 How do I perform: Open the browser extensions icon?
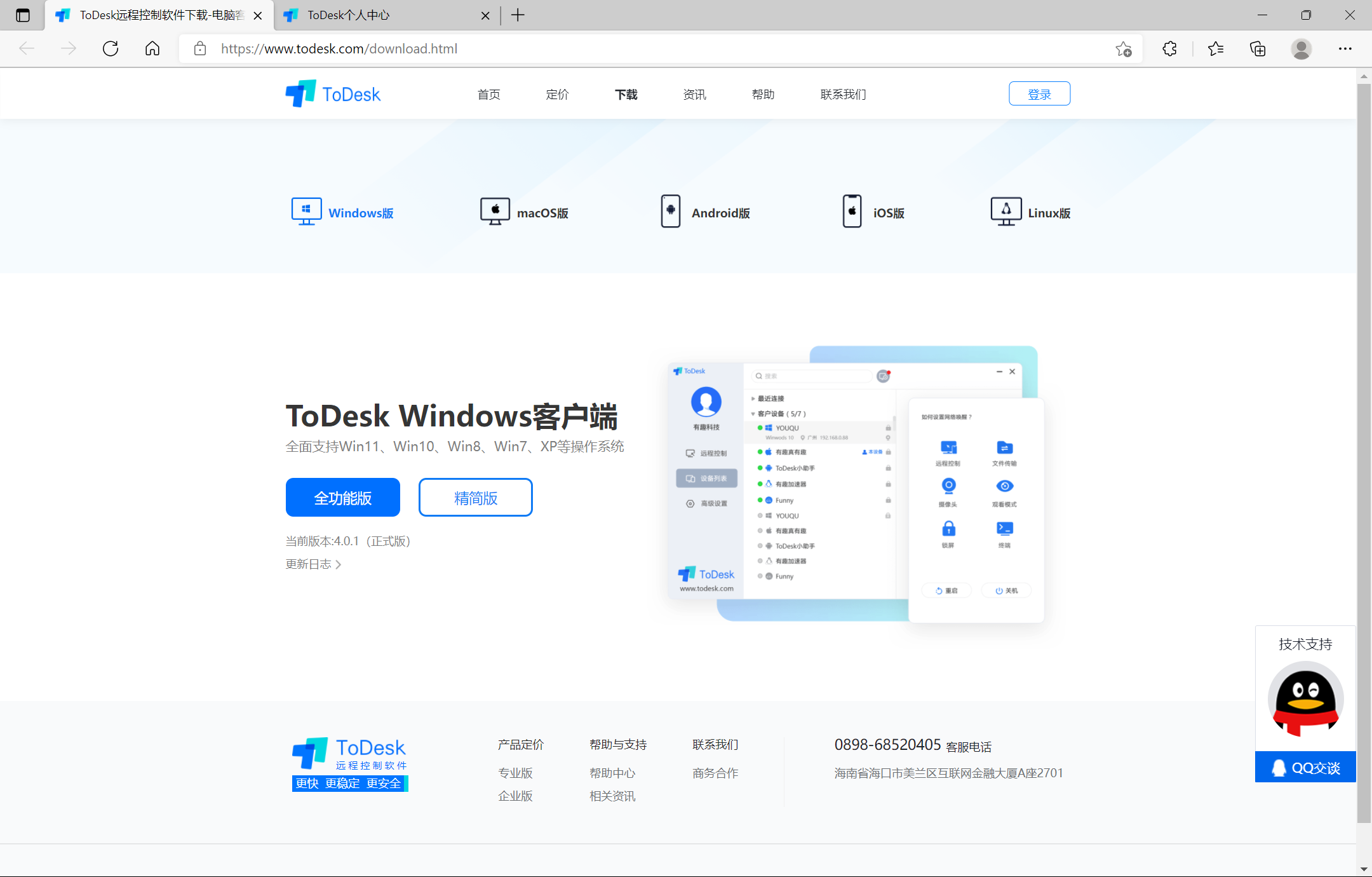1169,48
